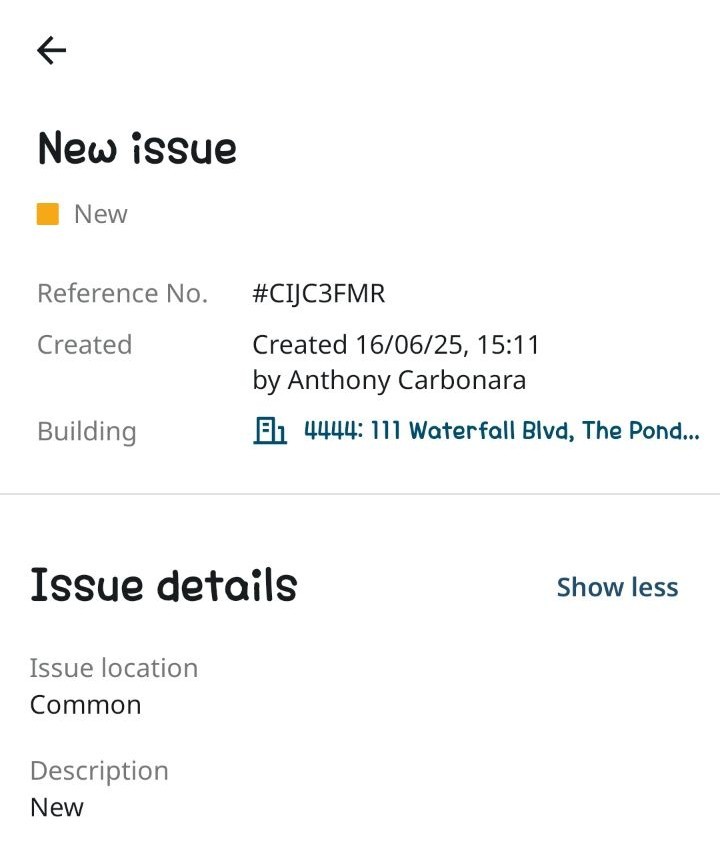The image size is (720, 867).
Task: Tap the back arrow icon
Action: coord(51,50)
